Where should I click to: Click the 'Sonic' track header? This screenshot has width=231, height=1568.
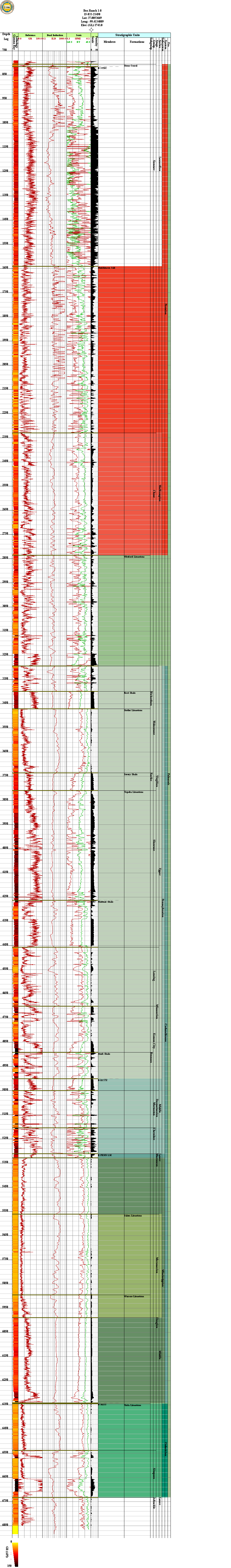click(x=79, y=35)
